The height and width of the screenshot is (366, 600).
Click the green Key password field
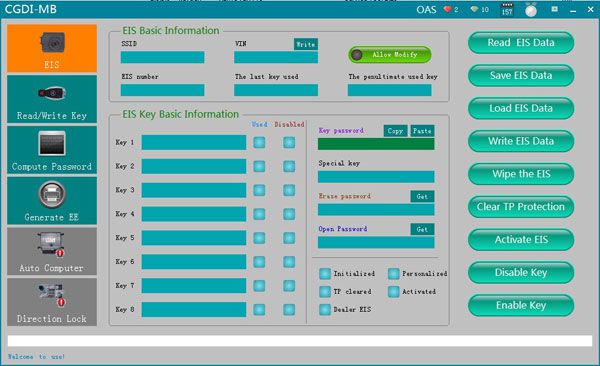pos(376,144)
